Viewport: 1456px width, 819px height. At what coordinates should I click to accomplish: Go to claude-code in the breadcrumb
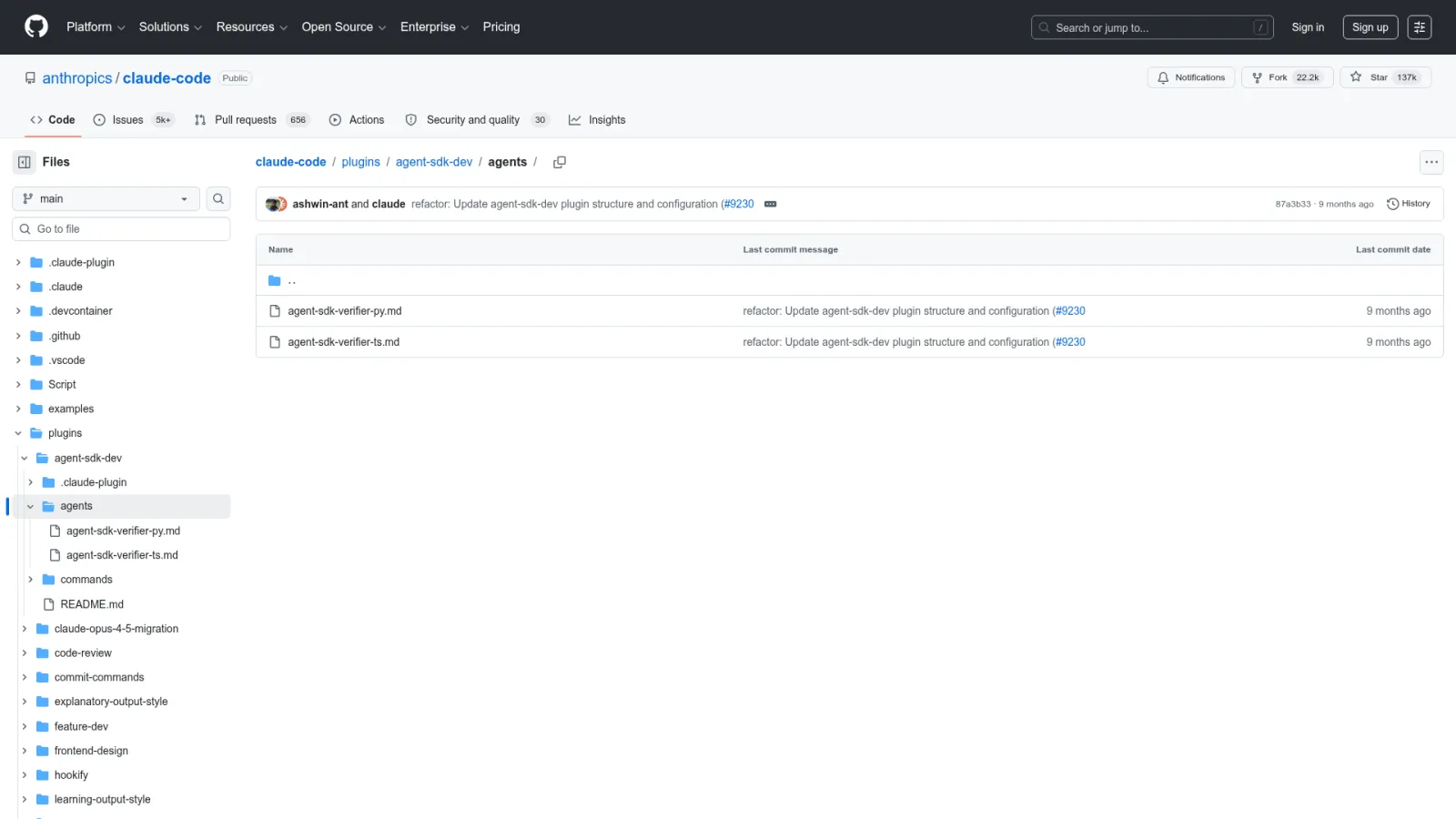click(x=290, y=162)
